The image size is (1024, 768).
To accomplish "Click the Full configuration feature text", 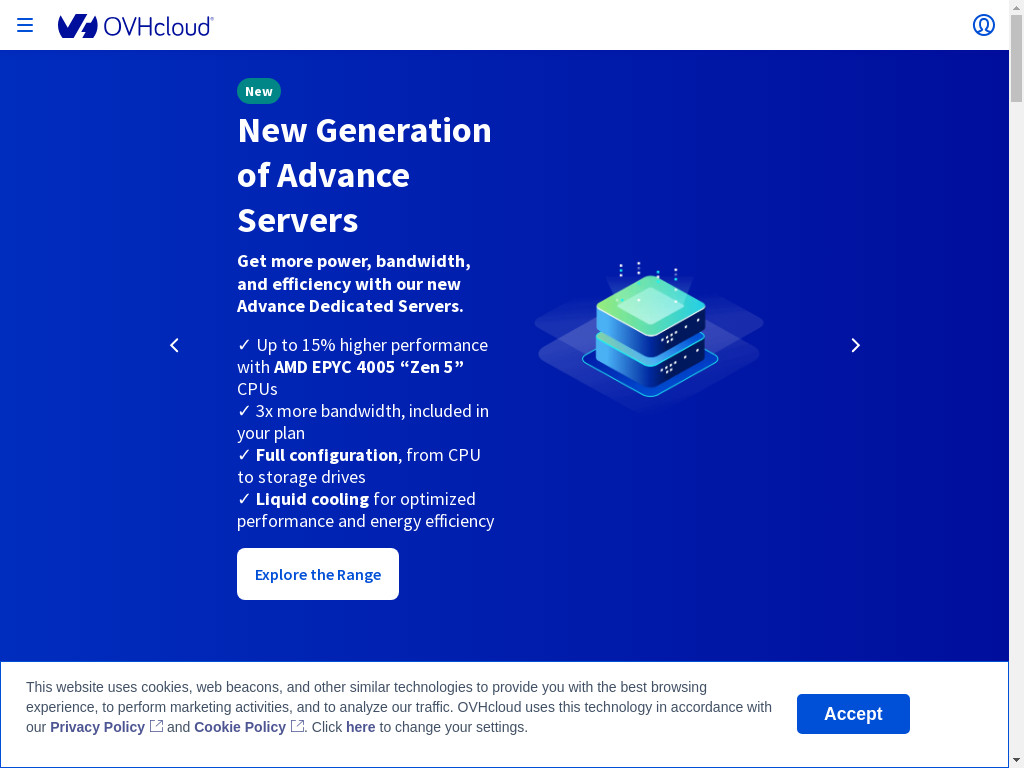I will point(326,455).
